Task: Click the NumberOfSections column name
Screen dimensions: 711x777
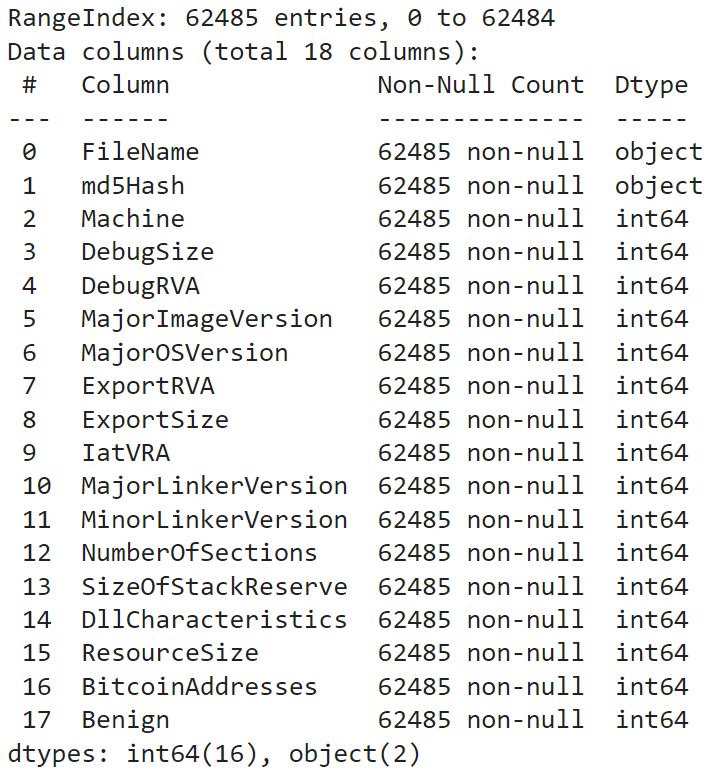Action: pyautogui.click(x=199, y=553)
